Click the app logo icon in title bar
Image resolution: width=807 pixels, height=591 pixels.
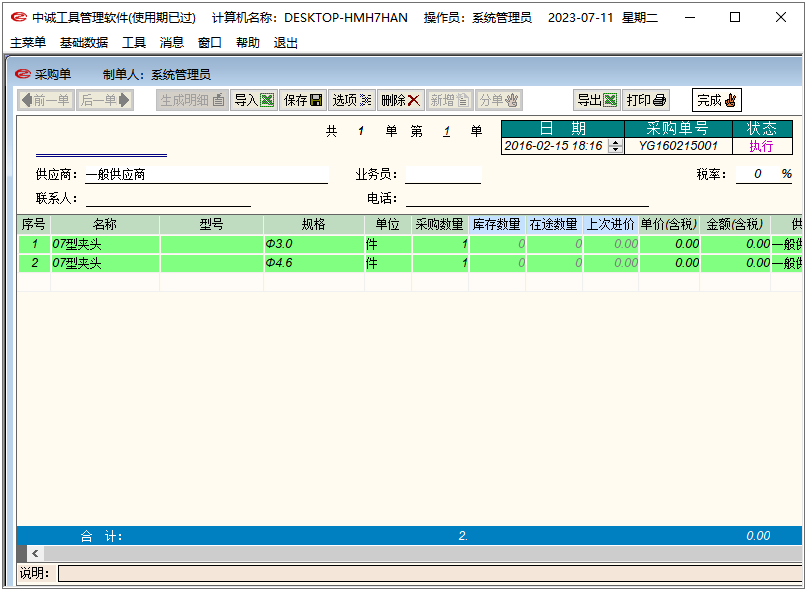coord(19,18)
